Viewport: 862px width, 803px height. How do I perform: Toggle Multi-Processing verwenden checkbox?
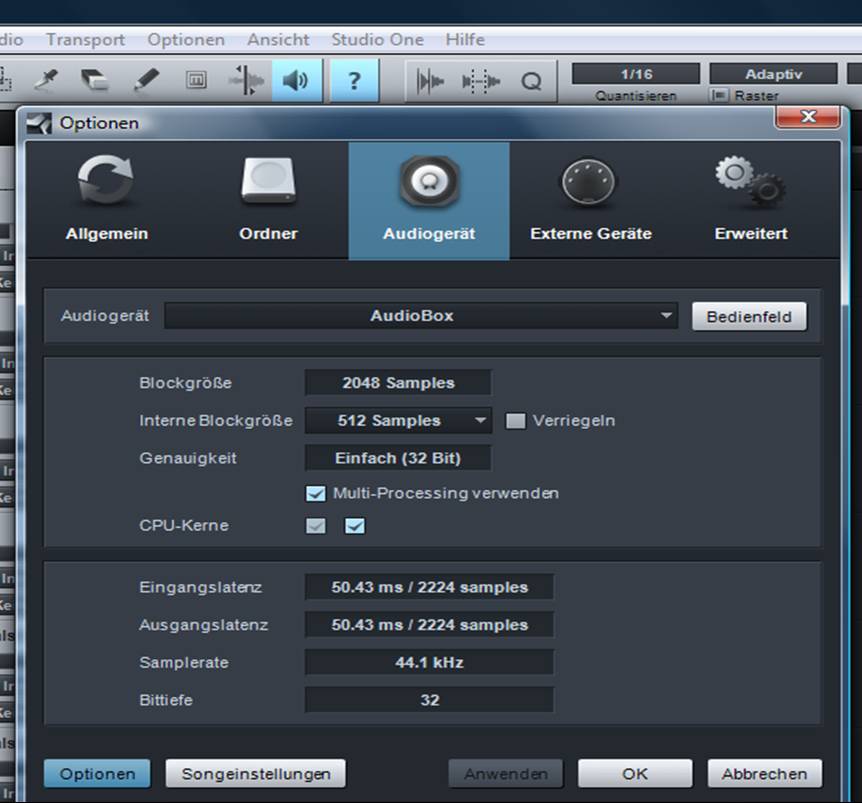coord(316,494)
